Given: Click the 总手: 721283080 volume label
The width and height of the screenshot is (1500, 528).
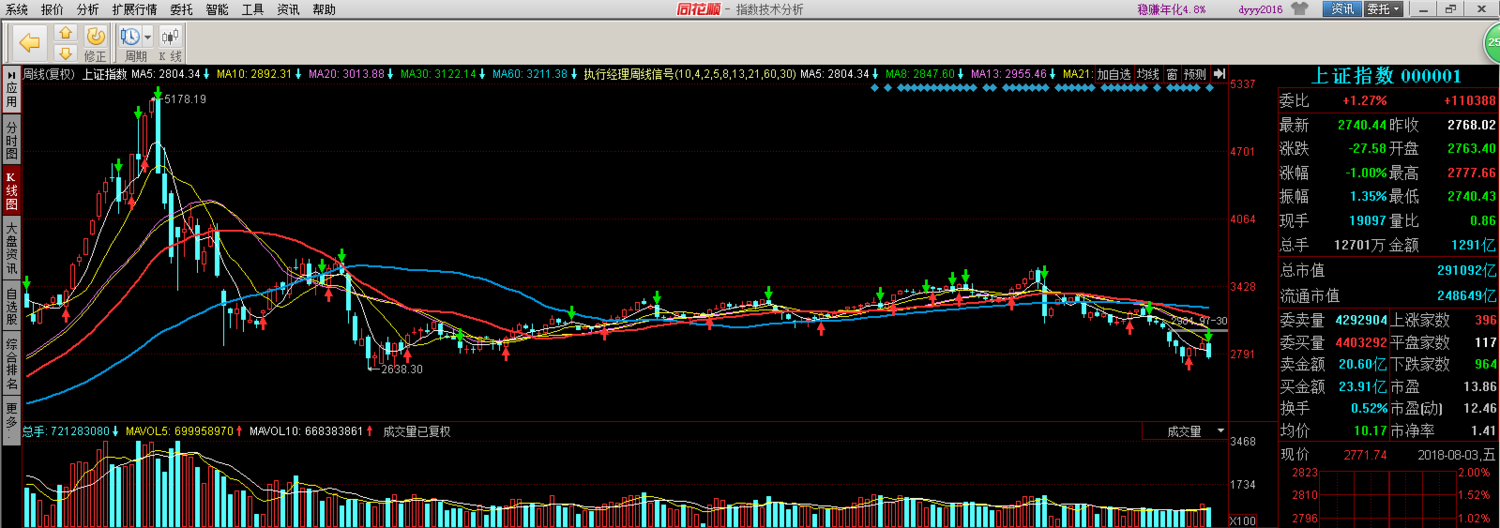Looking at the screenshot, I should coord(66,431).
